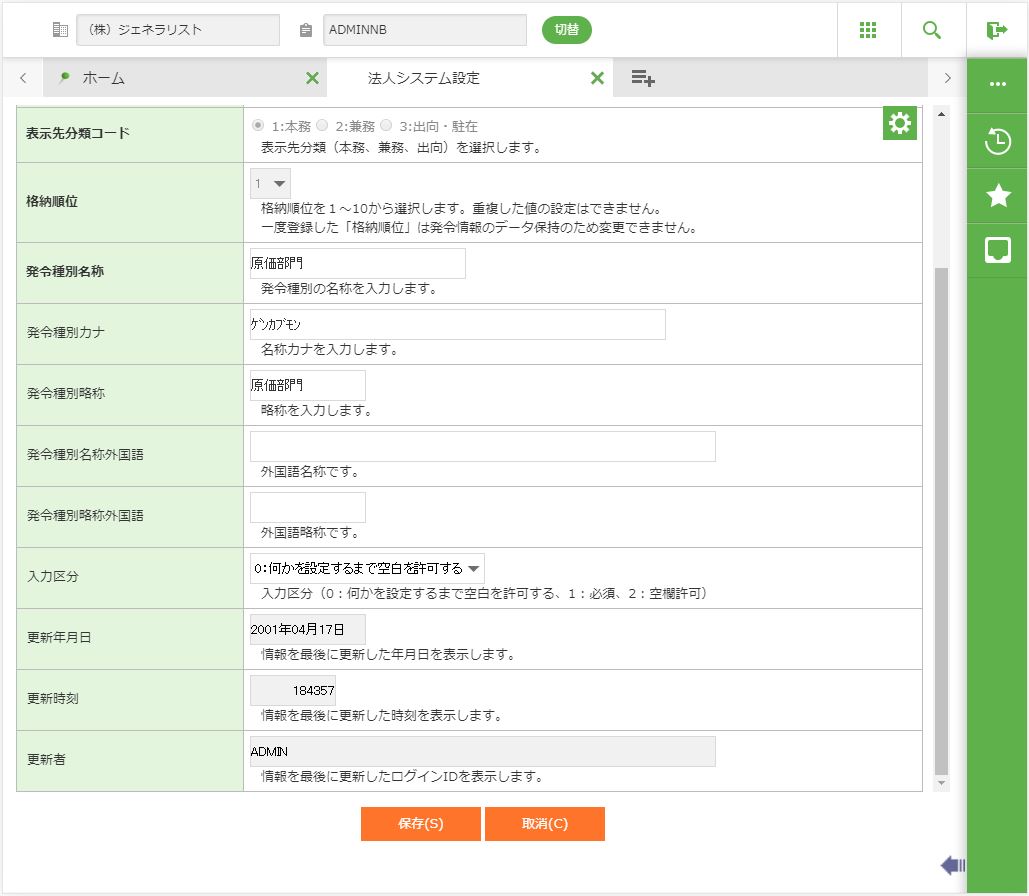The height and width of the screenshot is (896, 1029).
Task: Select the 2:兼務 radio button
Action: [322, 126]
